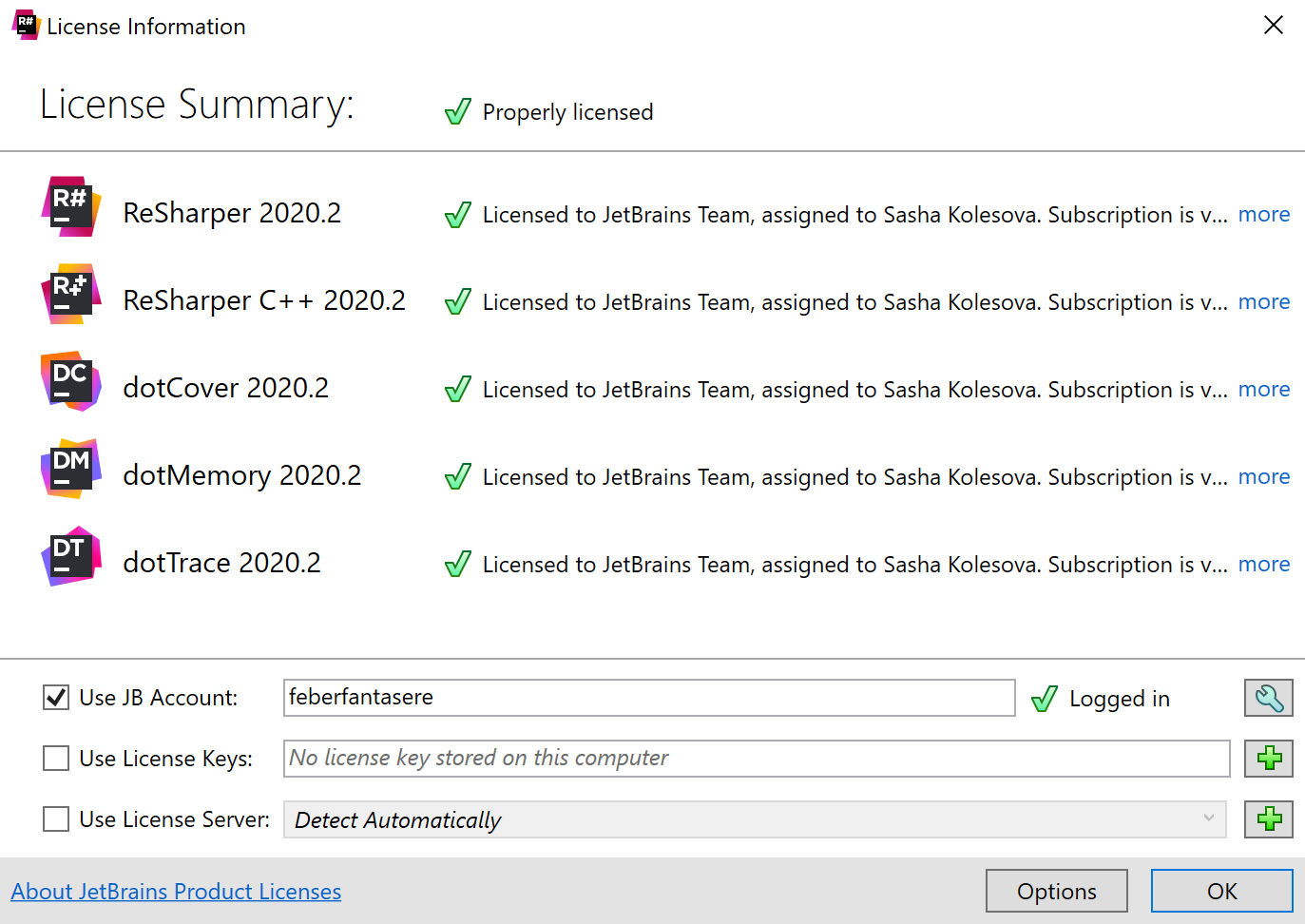Select the ReSharper C++ 2020.2 product name

coord(264,300)
